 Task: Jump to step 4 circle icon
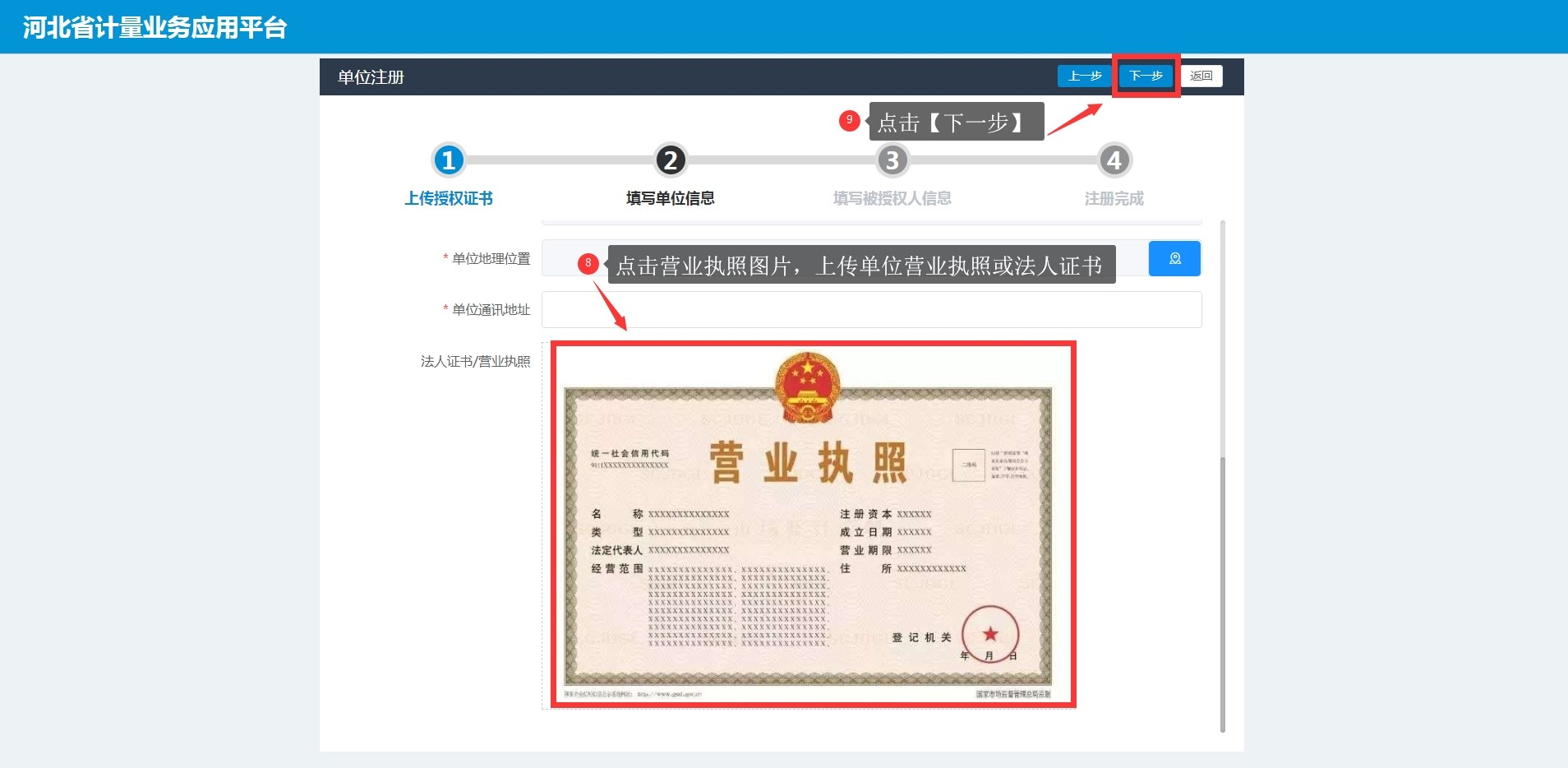(x=1114, y=160)
